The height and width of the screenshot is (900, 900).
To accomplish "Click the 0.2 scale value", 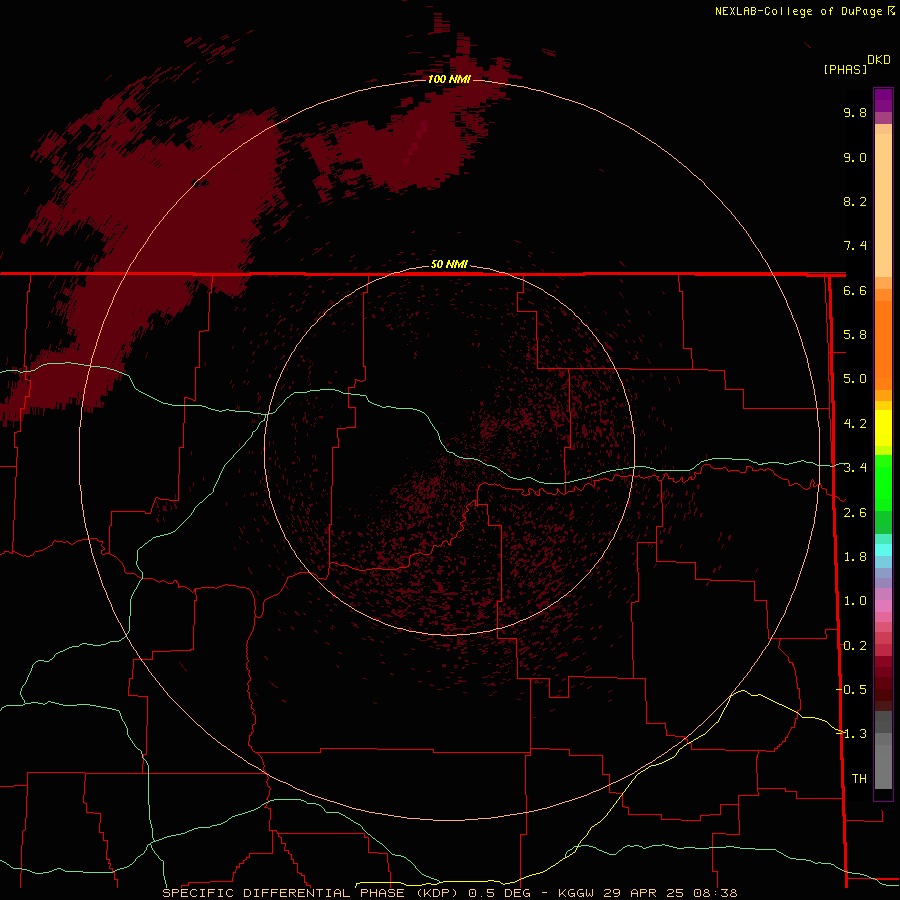I will point(855,646).
